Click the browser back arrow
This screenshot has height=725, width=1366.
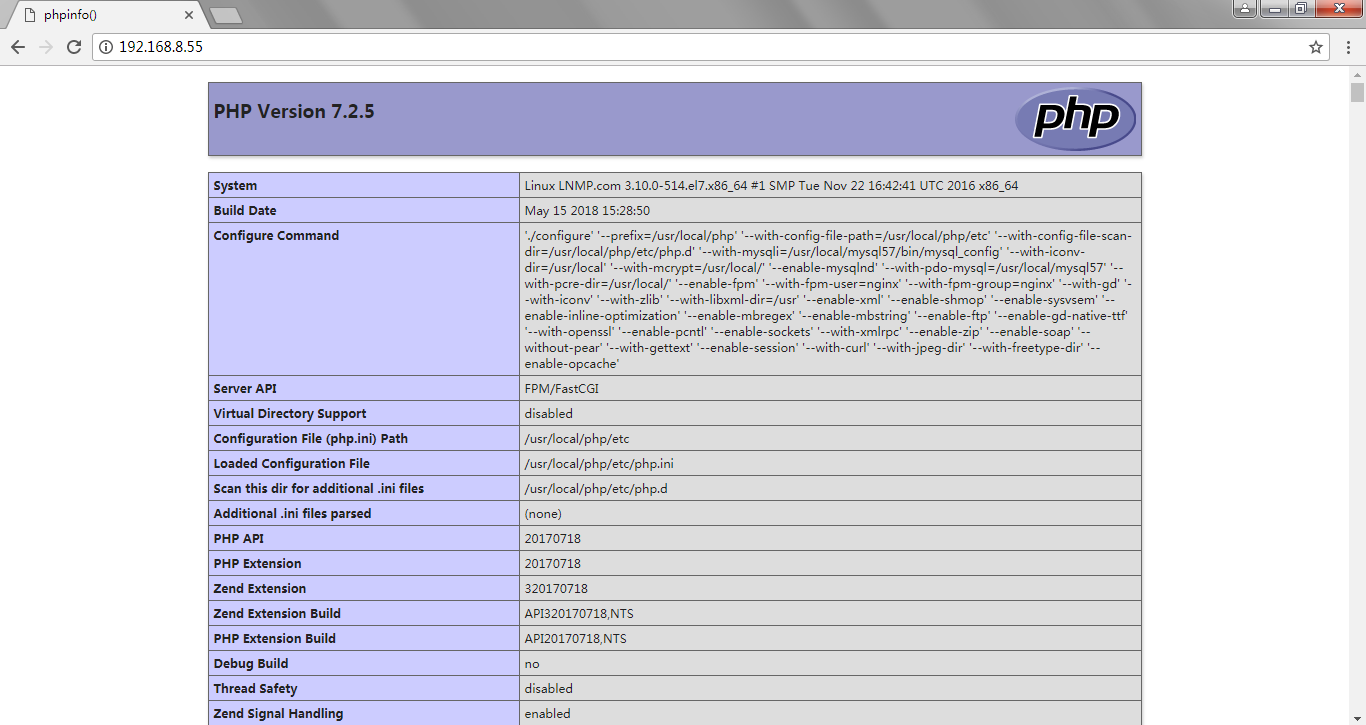(x=18, y=47)
